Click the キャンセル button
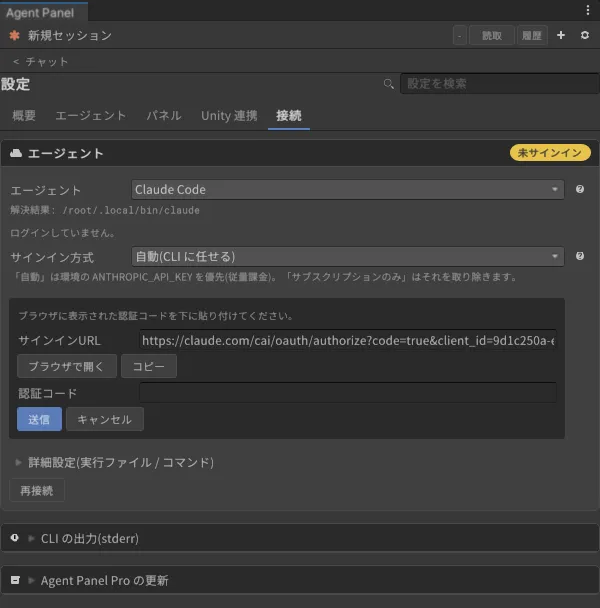Screen dimensions: 600x608 point(105,419)
